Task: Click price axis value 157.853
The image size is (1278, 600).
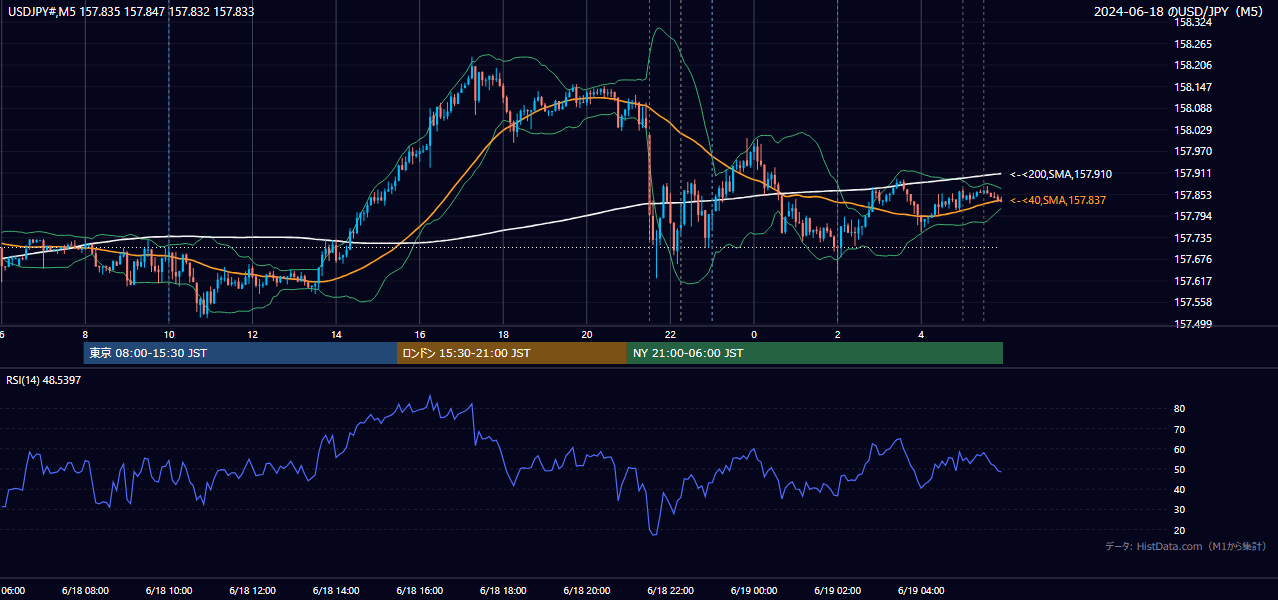Action: click(x=1192, y=195)
